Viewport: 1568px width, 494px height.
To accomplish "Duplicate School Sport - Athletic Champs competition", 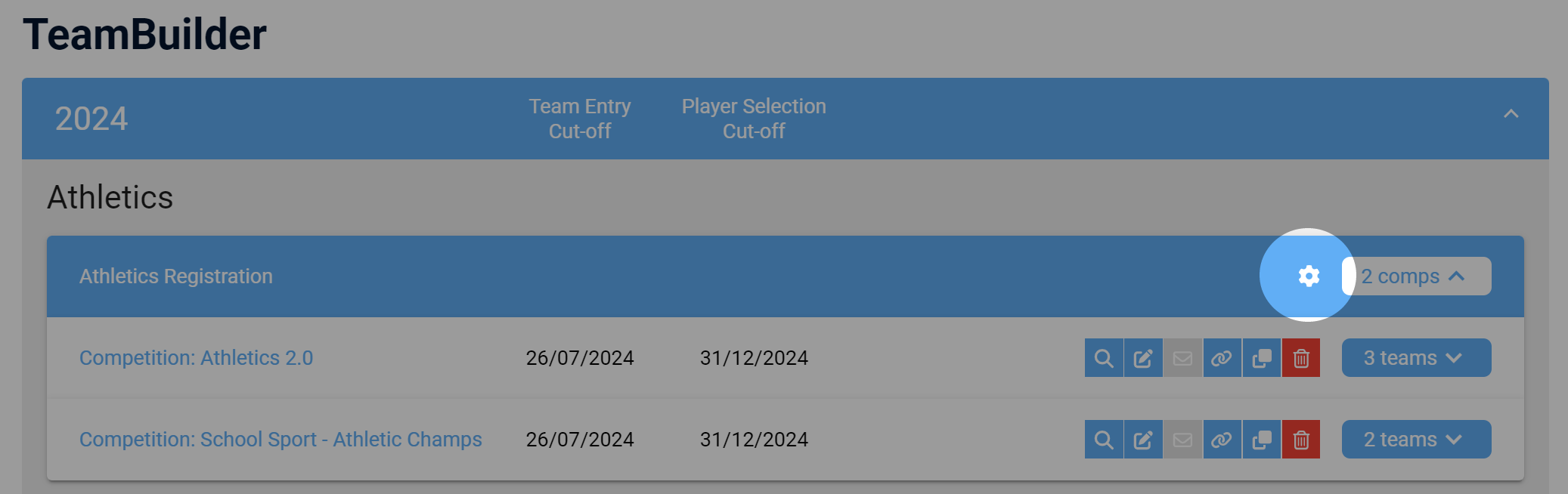I will pos(1261,440).
